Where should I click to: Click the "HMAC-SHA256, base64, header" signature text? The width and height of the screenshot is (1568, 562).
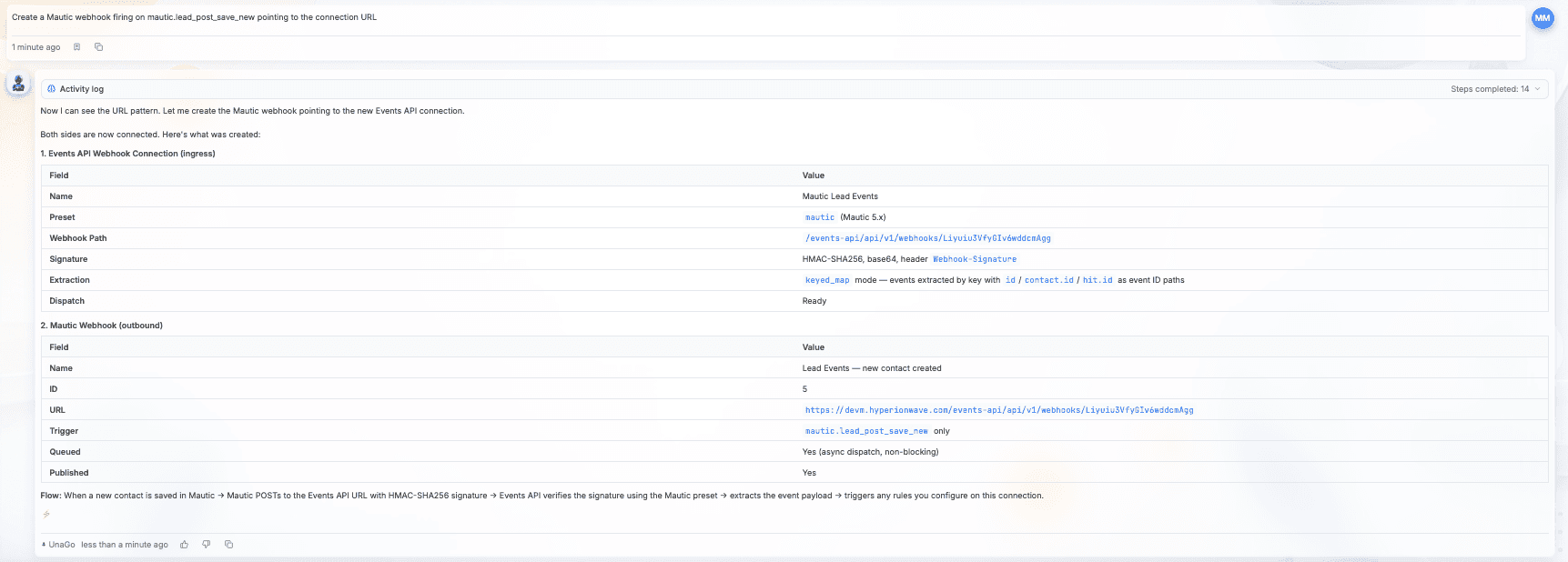click(x=865, y=259)
